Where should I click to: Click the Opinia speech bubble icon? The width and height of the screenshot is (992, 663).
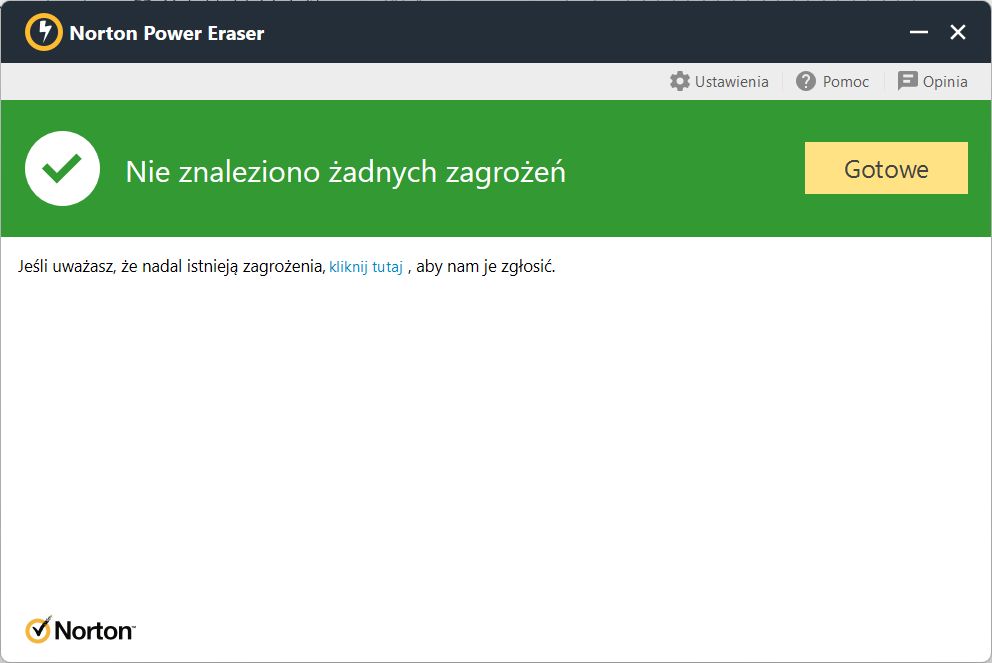pyautogui.click(x=907, y=81)
